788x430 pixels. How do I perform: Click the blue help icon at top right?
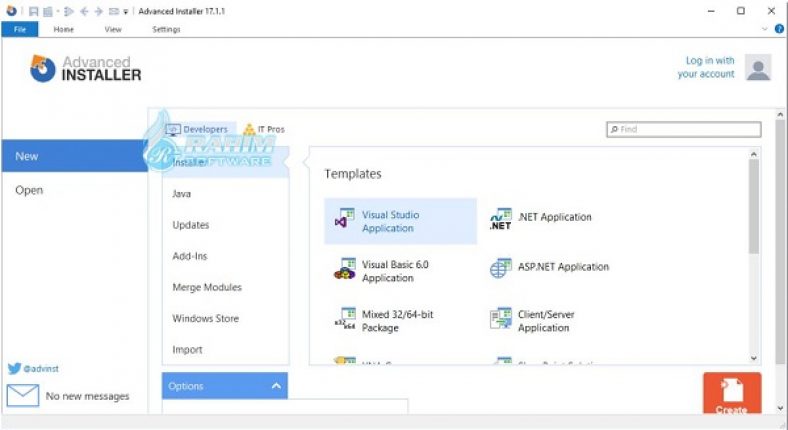click(779, 29)
